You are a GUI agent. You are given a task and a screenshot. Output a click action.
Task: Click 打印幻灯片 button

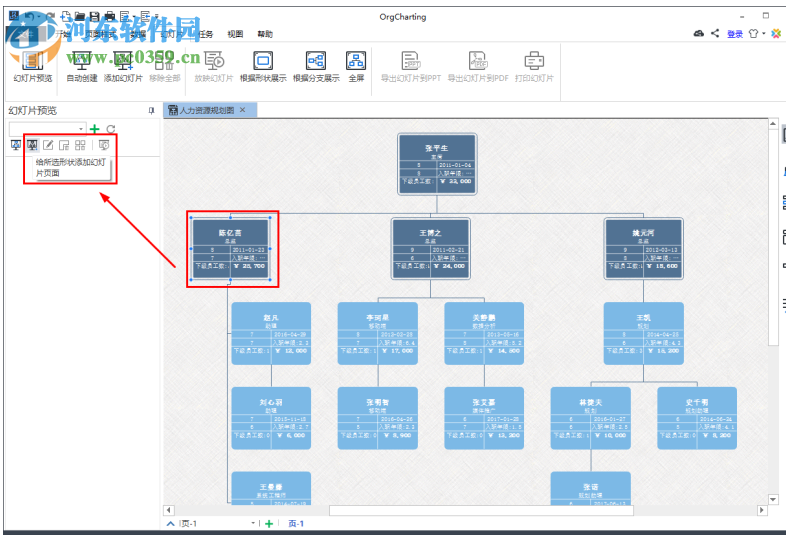click(534, 67)
